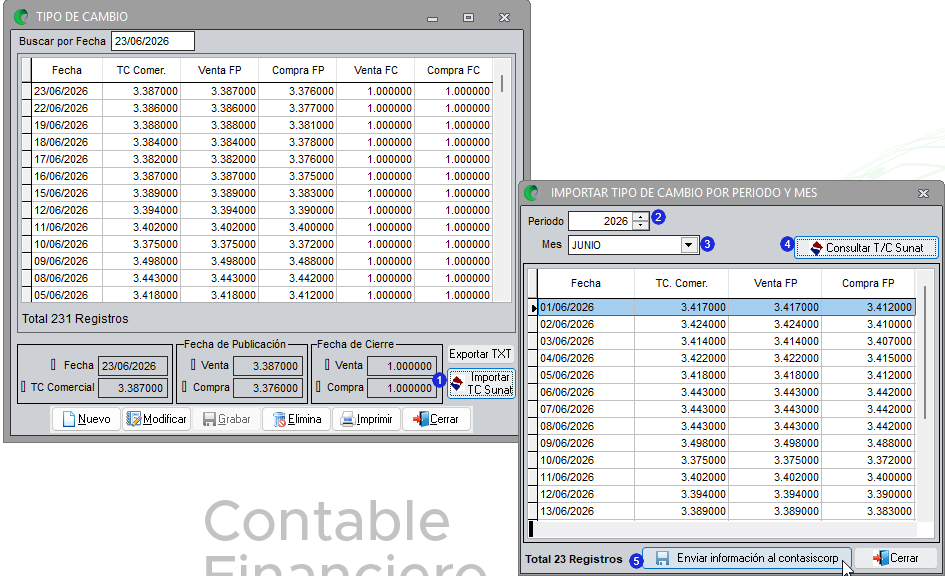The image size is (945, 576).
Task: Select row 05/06/2026 in main table
Action: tap(262, 295)
